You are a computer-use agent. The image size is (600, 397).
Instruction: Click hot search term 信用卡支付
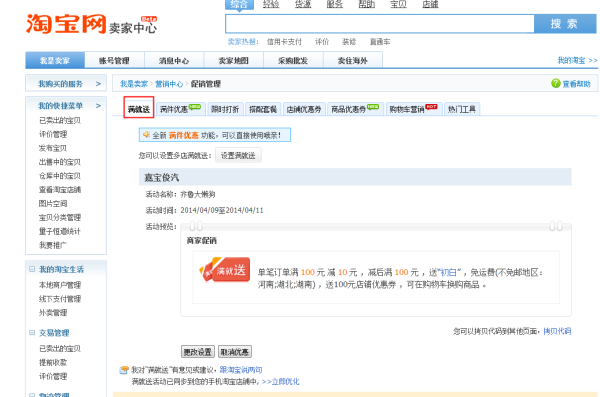click(x=284, y=42)
